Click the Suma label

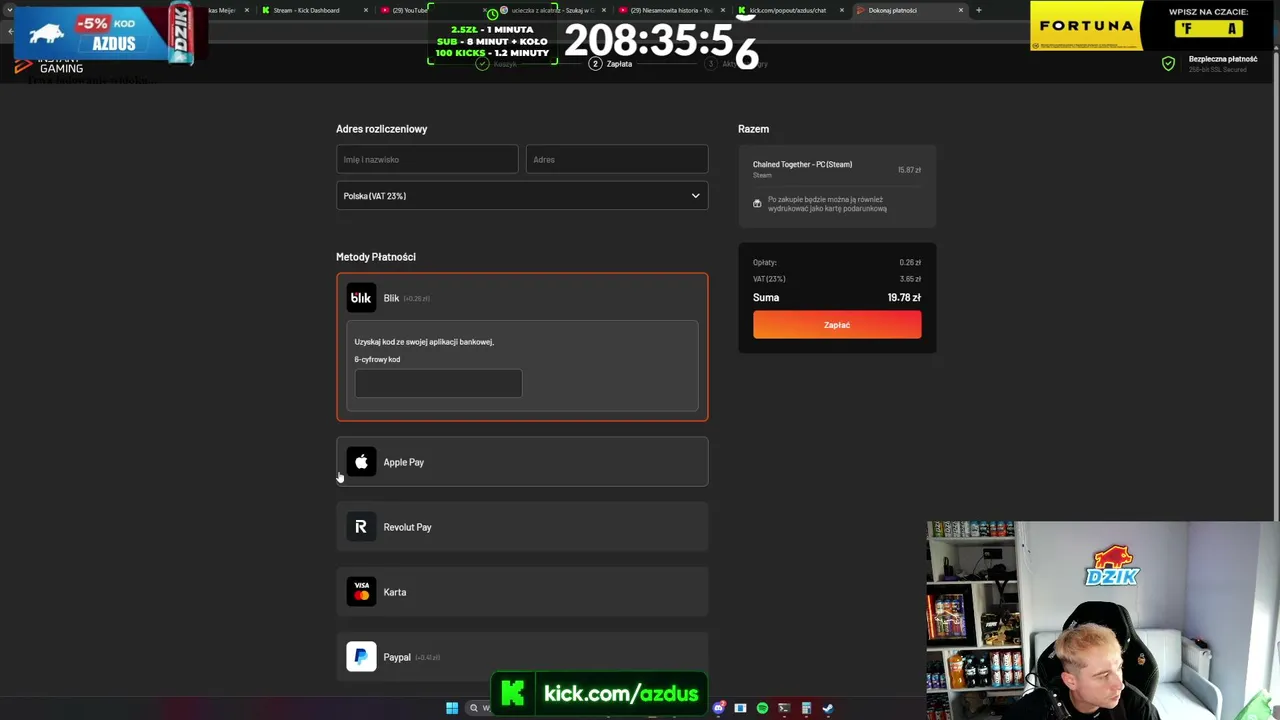click(766, 298)
